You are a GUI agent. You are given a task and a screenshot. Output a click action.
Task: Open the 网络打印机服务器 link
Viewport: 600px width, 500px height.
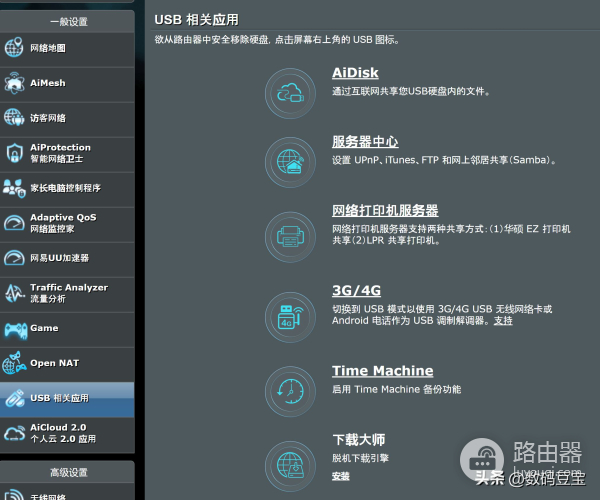[x=385, y=210]
